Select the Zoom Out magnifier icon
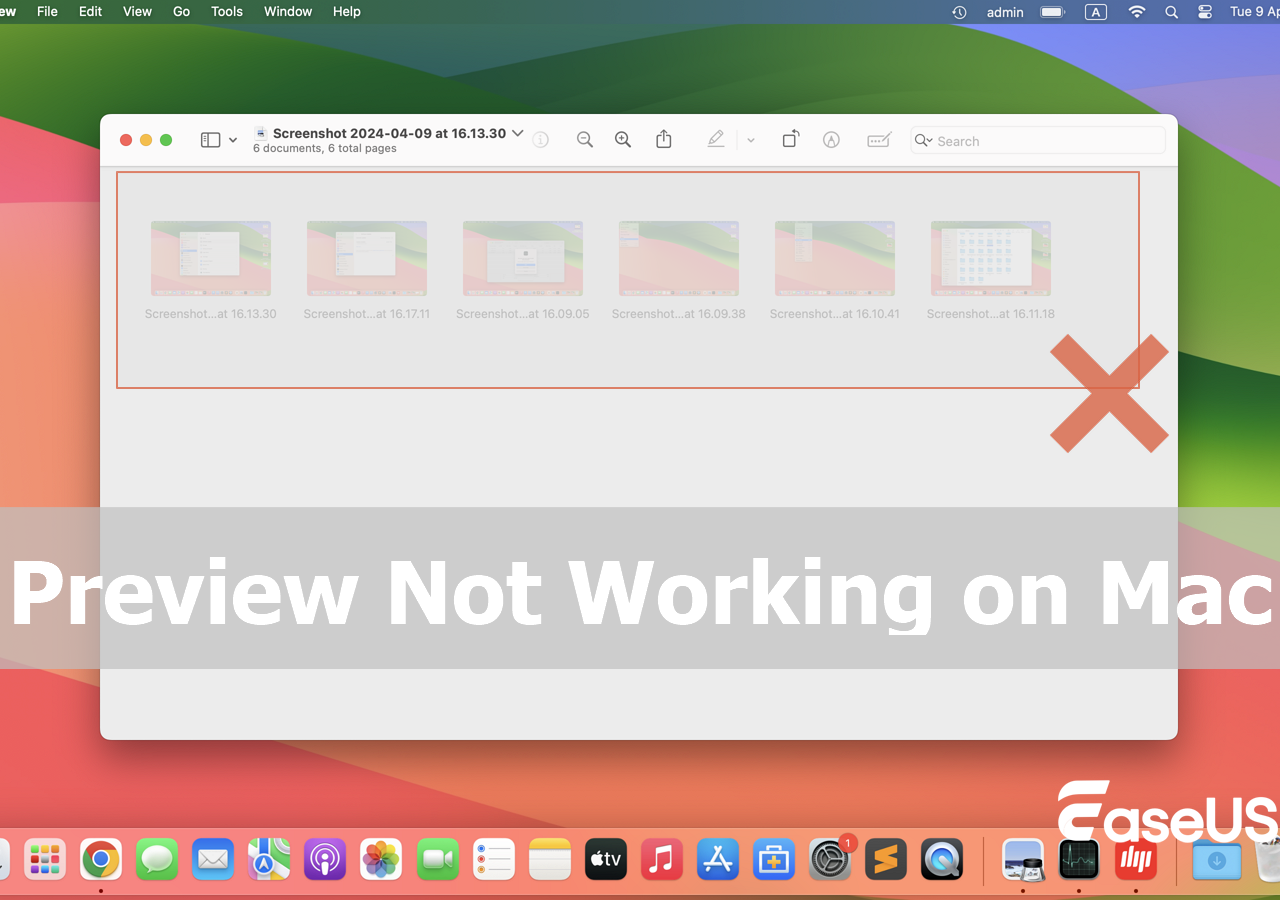Viewport: 1280px width, 900px height. tap(585, 139)
